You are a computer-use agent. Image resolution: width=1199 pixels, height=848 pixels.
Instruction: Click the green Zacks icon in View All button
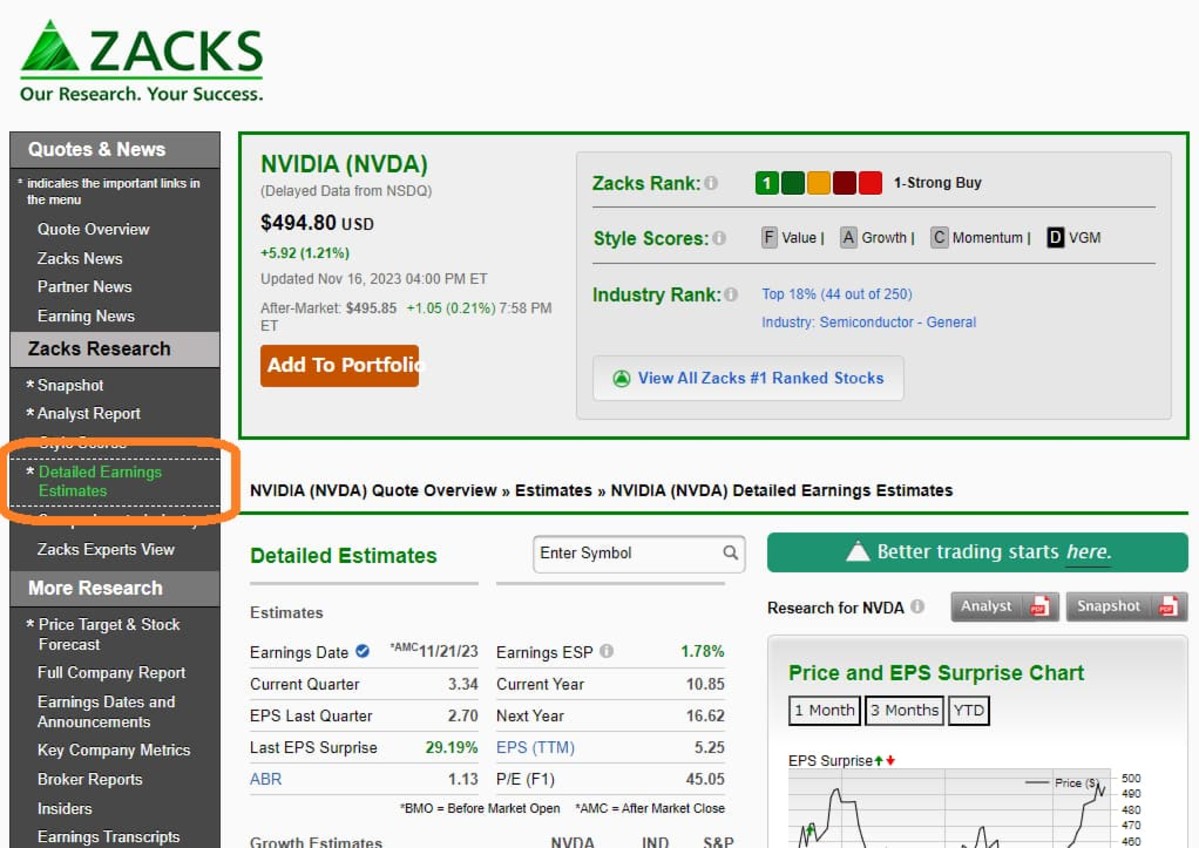tap(622, 379)
